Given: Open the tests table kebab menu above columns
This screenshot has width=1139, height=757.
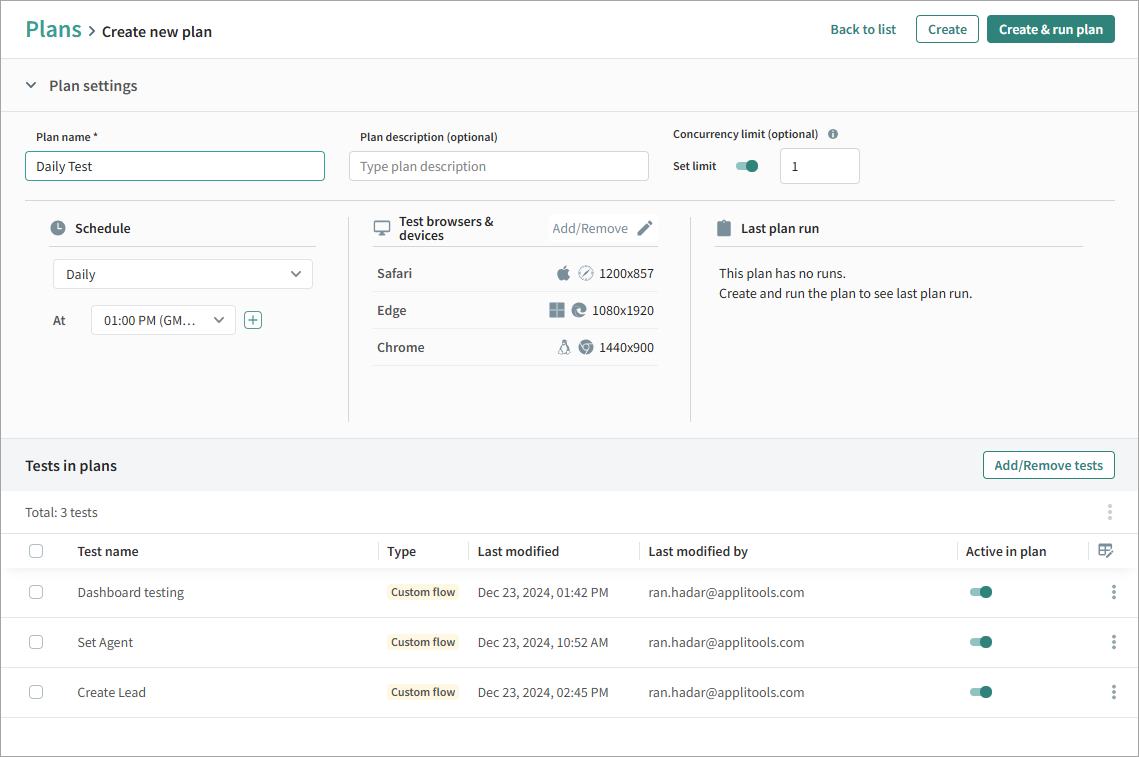Looking at the screenshot, I should [x=1109, y=512].
